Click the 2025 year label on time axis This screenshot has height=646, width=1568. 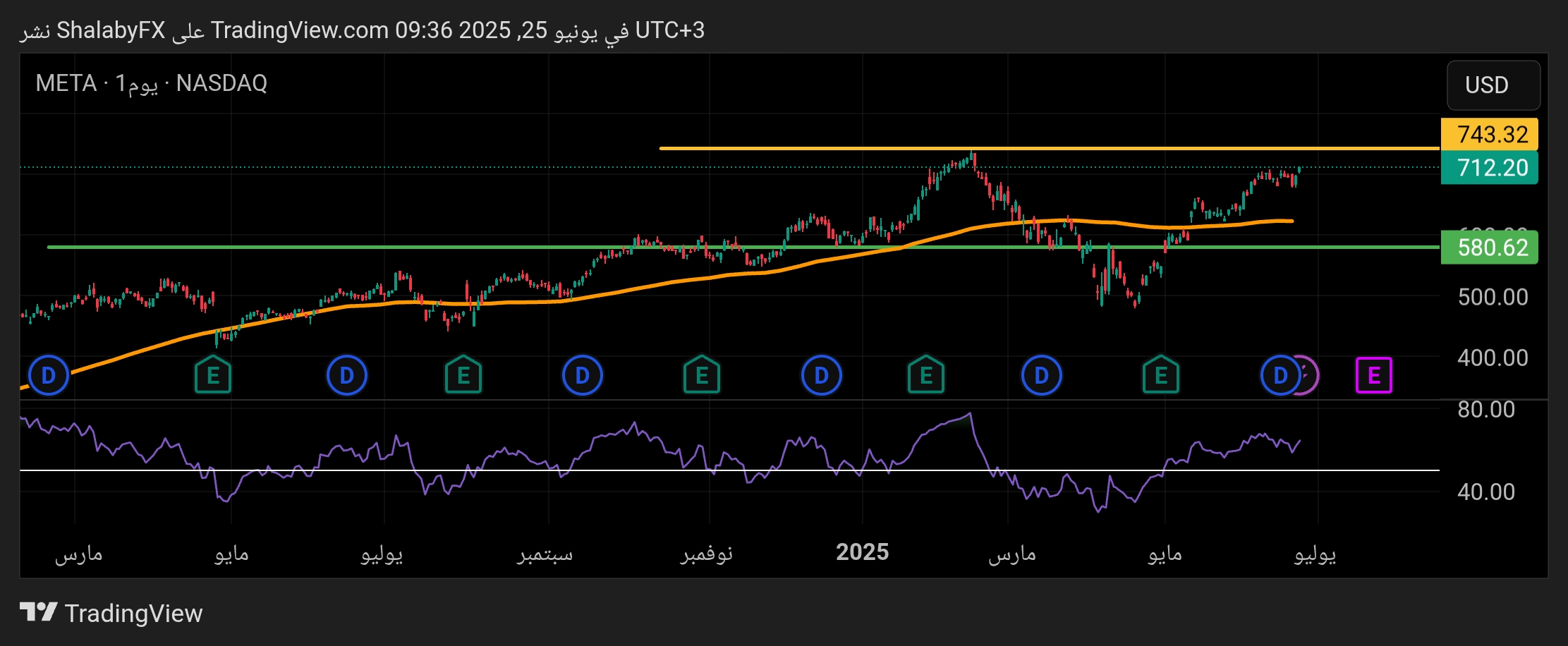tap(862, 552)
